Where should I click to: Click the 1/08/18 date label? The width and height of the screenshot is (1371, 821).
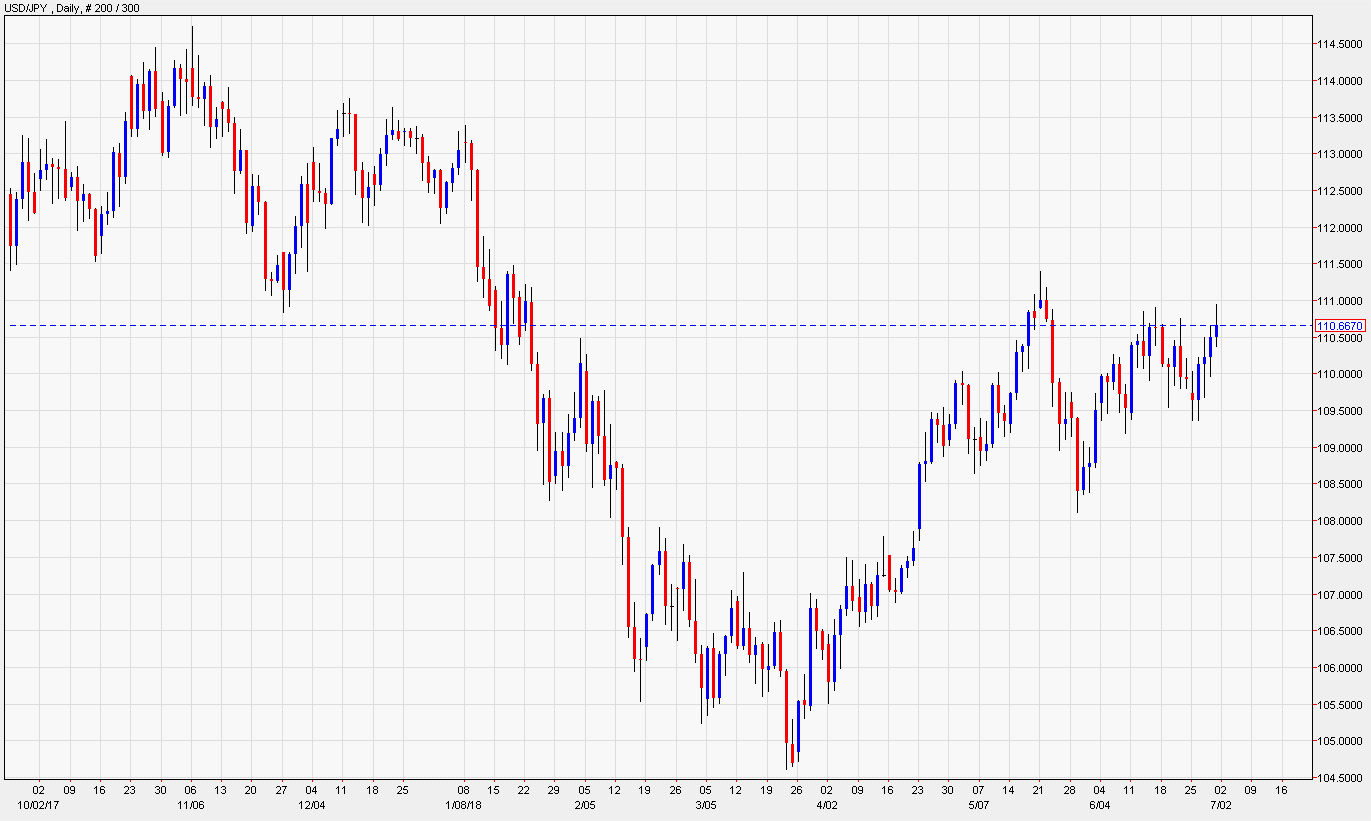click(464, 805)
